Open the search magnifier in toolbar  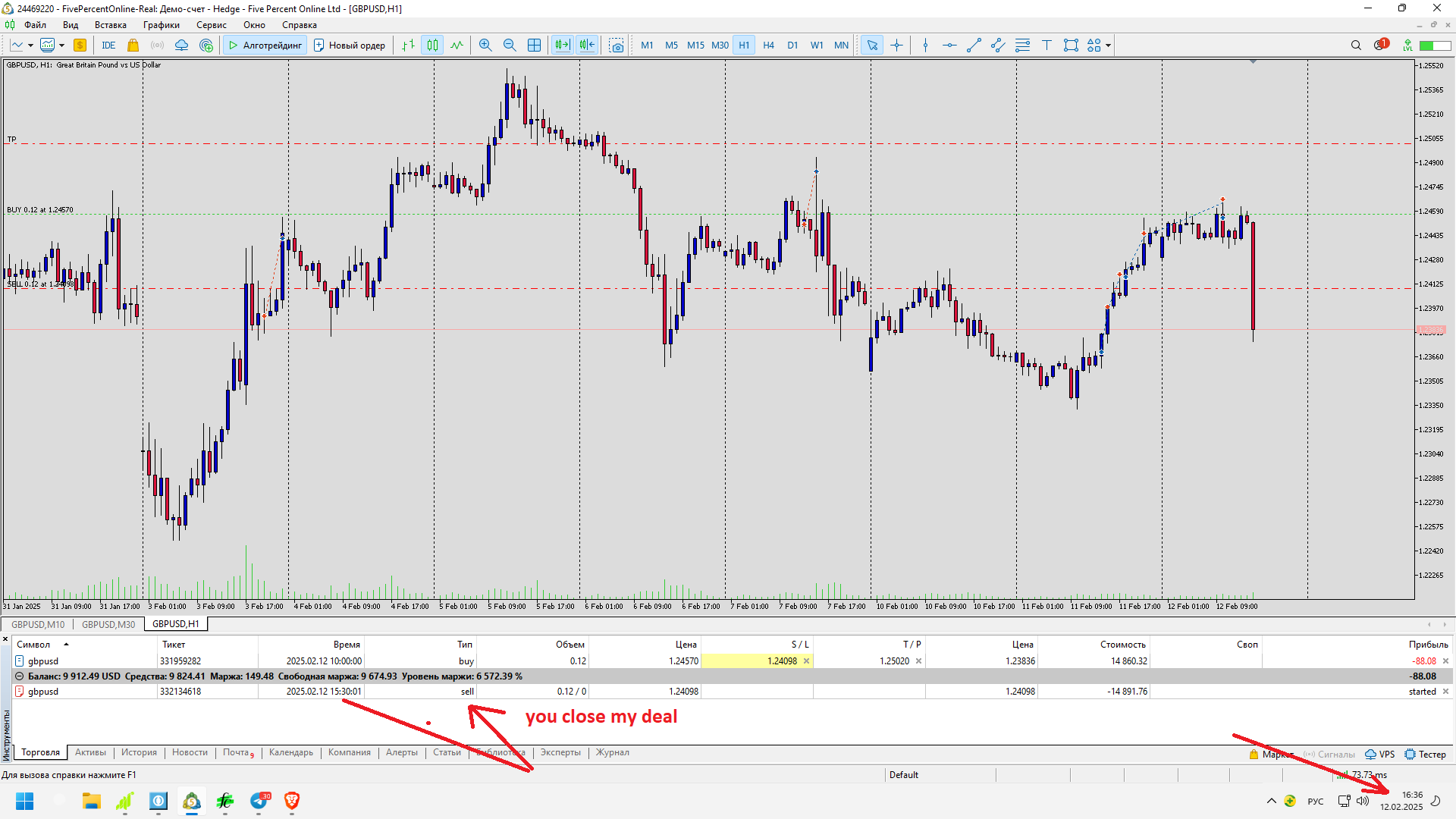coord(1356,45)
